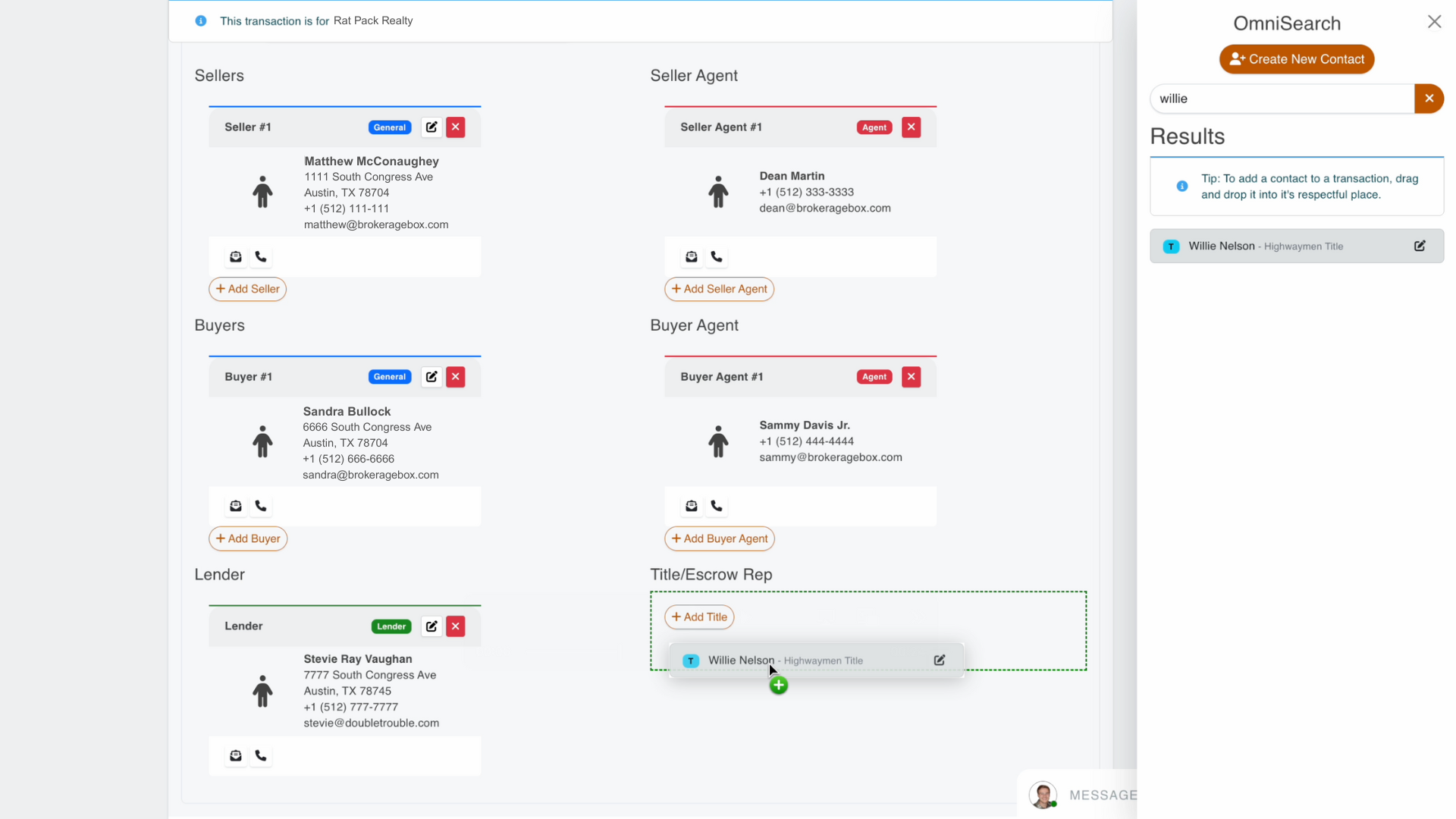Image resolution: width=1456 pixels, height=819 pixels.
Task: Remove Seller Agent #1 with red X
Action: click(911, 127)
